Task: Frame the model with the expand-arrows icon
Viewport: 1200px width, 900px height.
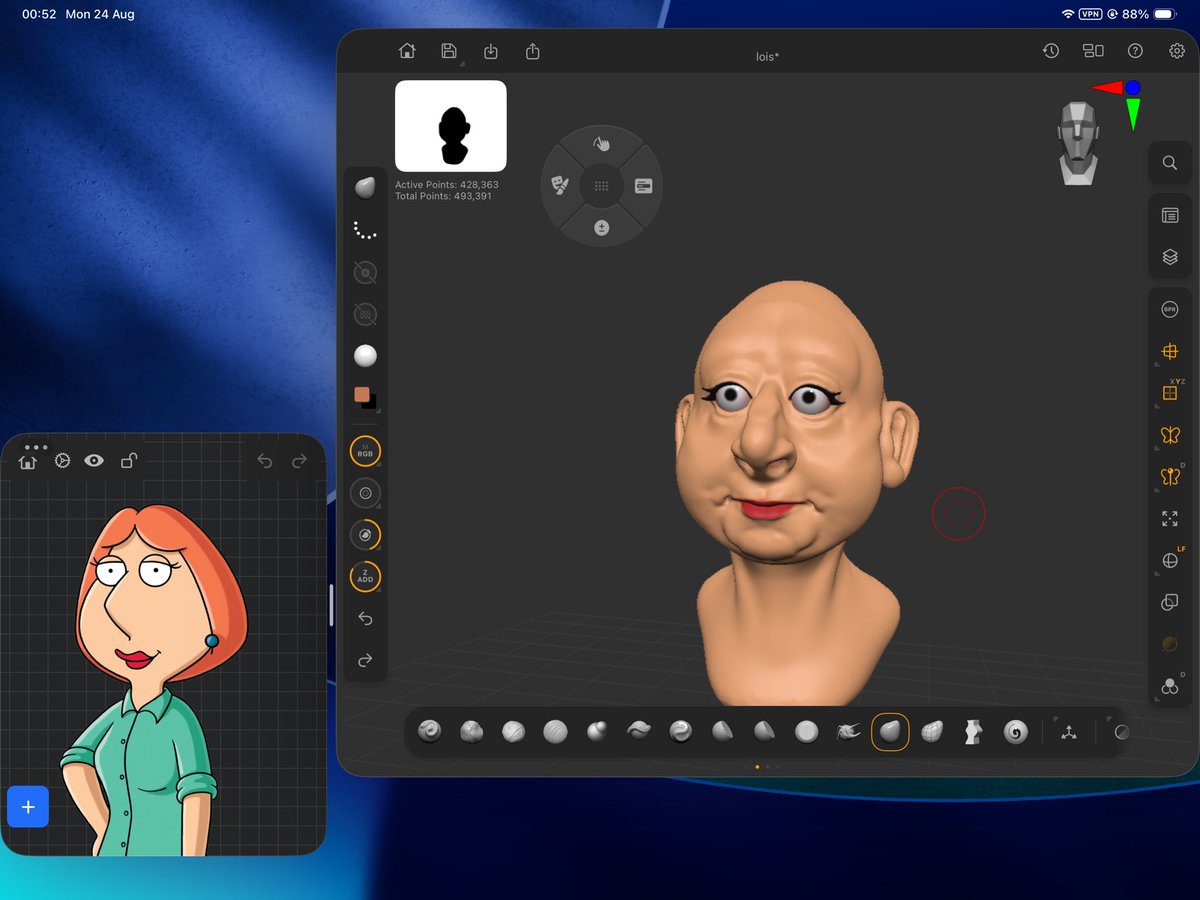Action: (x=1170, y=519)
